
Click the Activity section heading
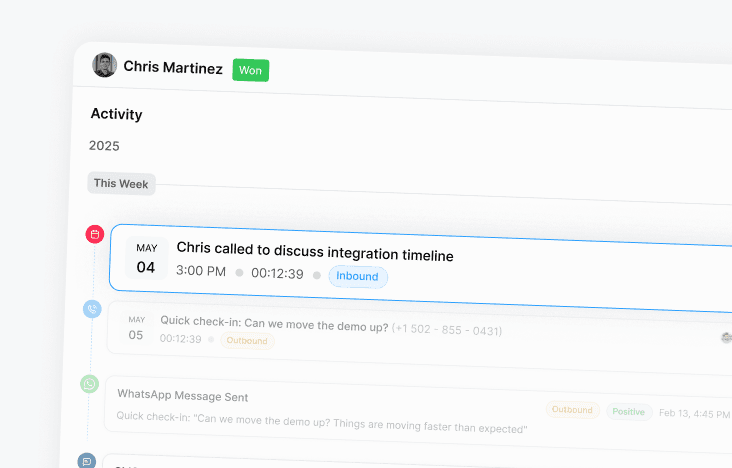pyautogui.click(x=116, y=114)
